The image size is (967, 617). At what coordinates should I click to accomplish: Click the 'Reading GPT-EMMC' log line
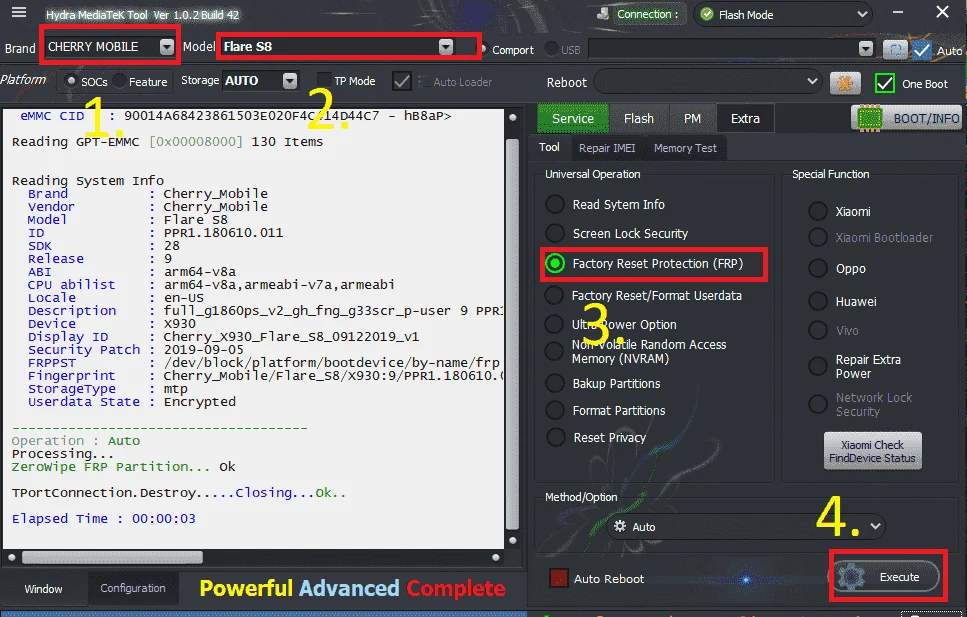point(167,142)
